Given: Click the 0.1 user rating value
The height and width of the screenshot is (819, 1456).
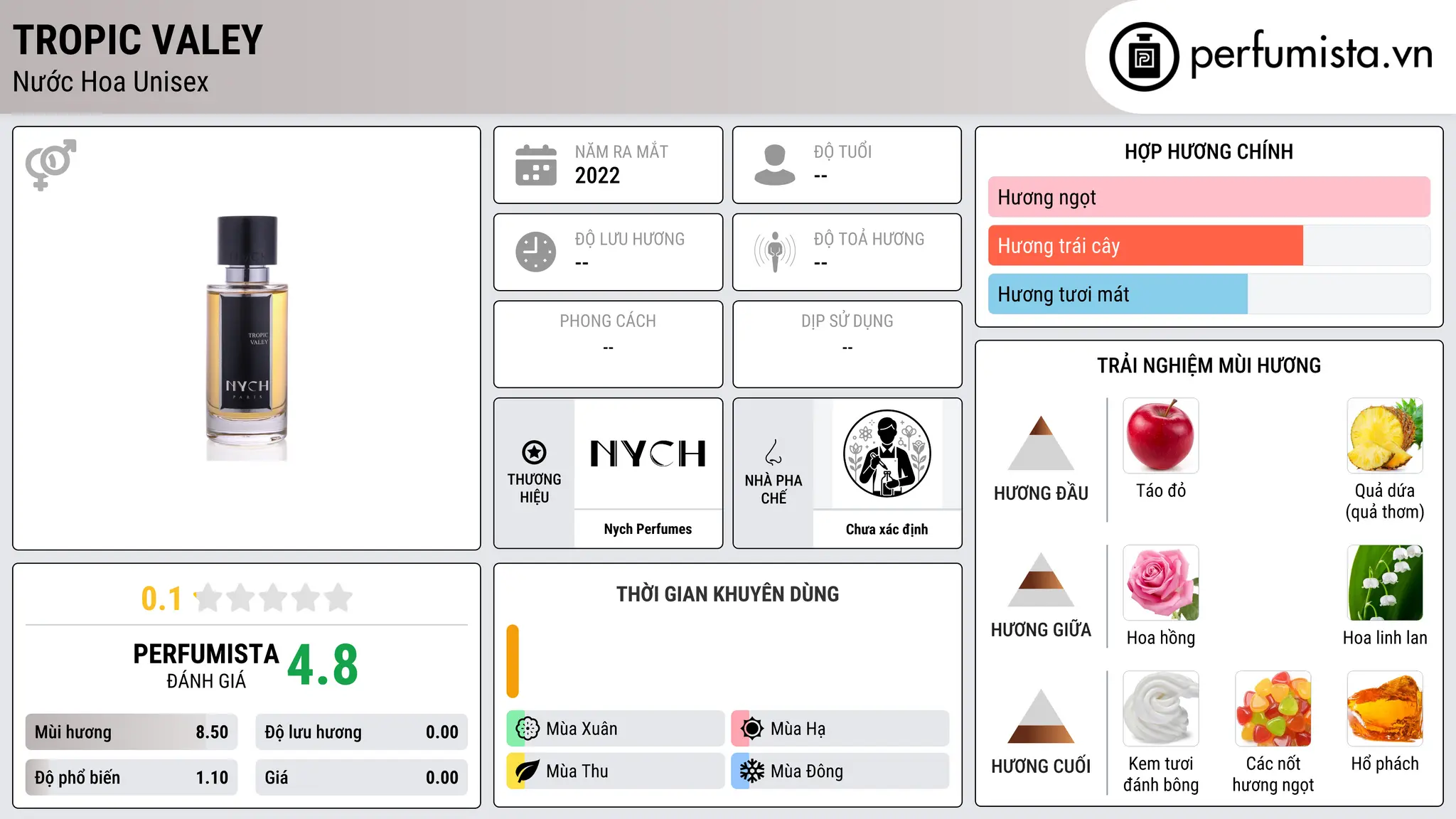Looking at the screenshot, I should pos(161,599).
